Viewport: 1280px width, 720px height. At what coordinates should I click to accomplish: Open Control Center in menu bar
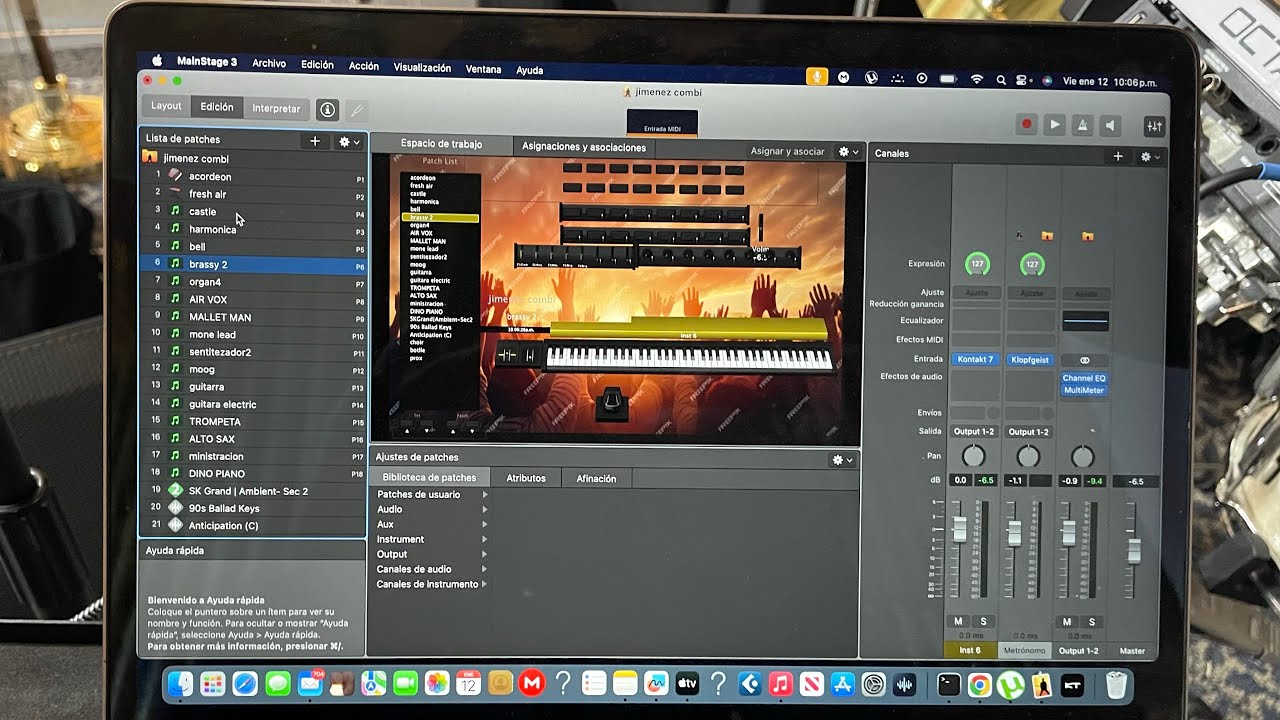tap(1022, 80)
